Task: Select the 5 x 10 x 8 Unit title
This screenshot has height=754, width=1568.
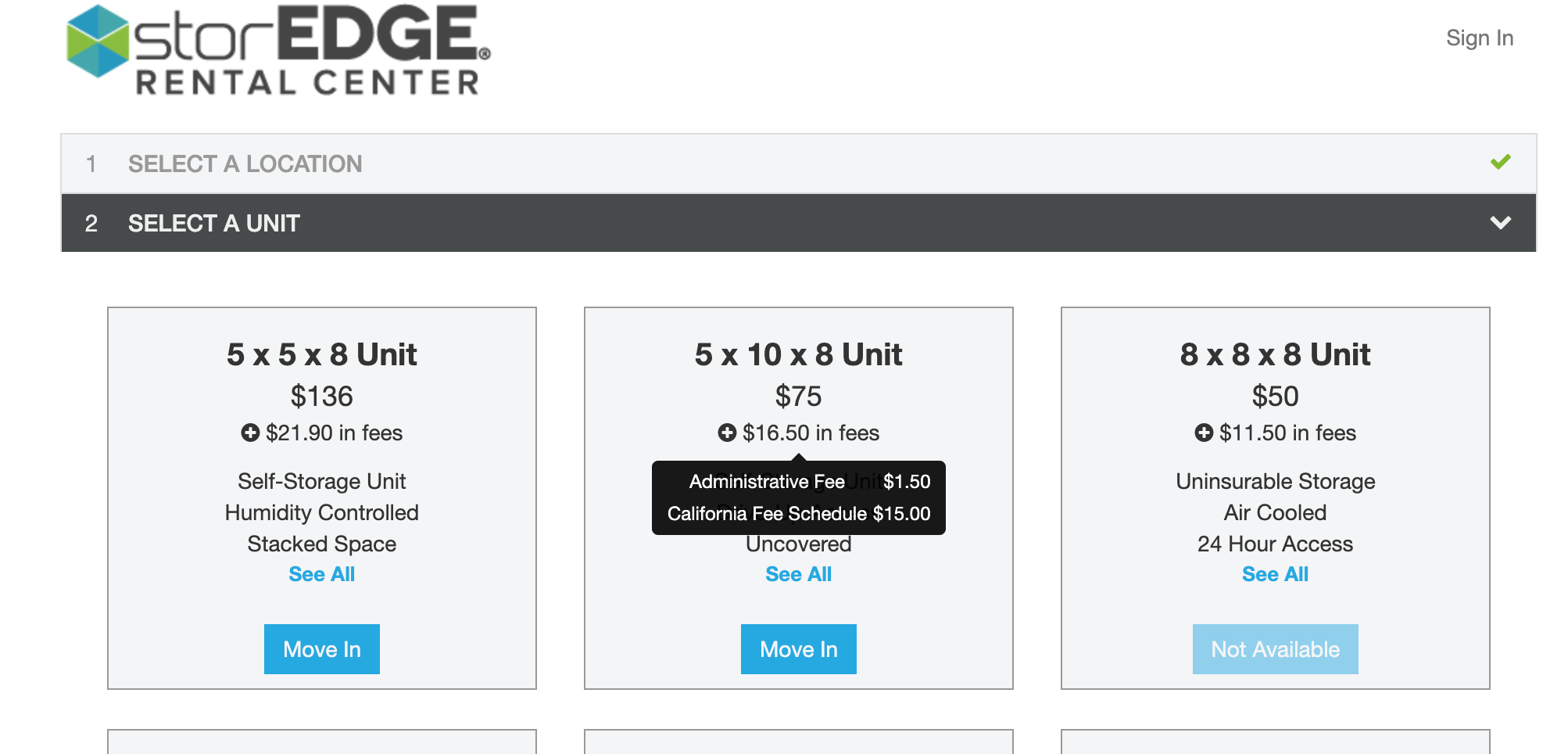Action: click(798, 354)
